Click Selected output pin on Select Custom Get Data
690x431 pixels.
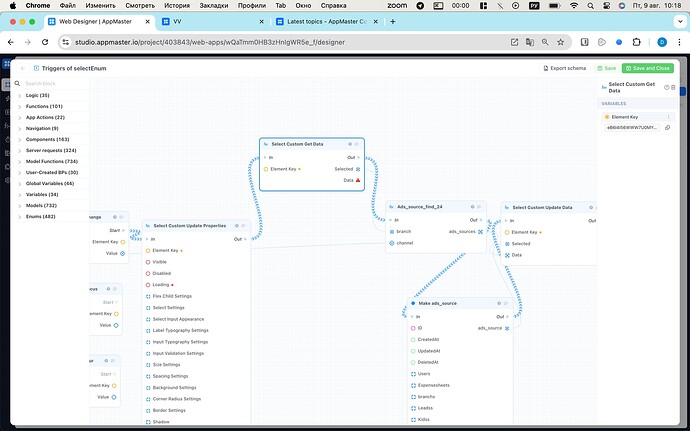coord(358,169)
